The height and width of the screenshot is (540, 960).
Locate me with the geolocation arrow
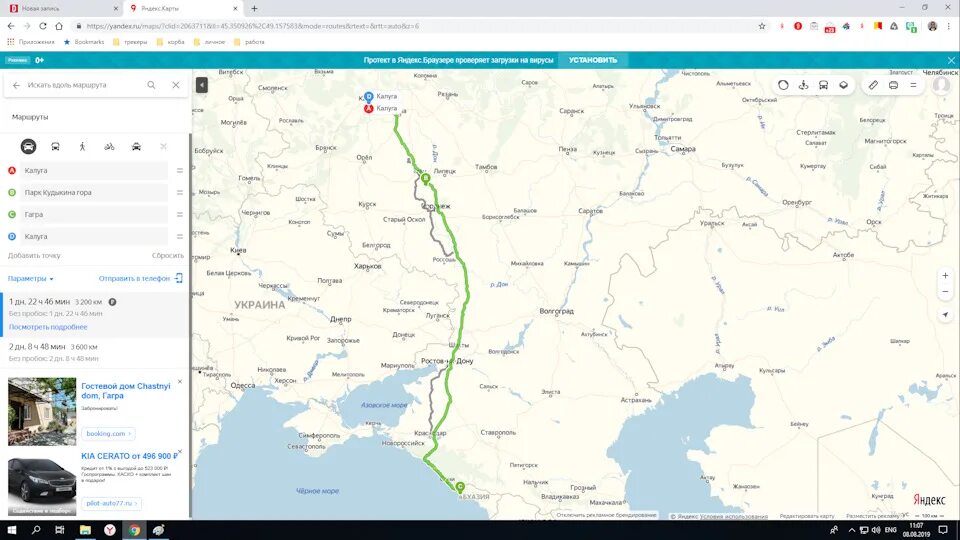click(945, 314)
